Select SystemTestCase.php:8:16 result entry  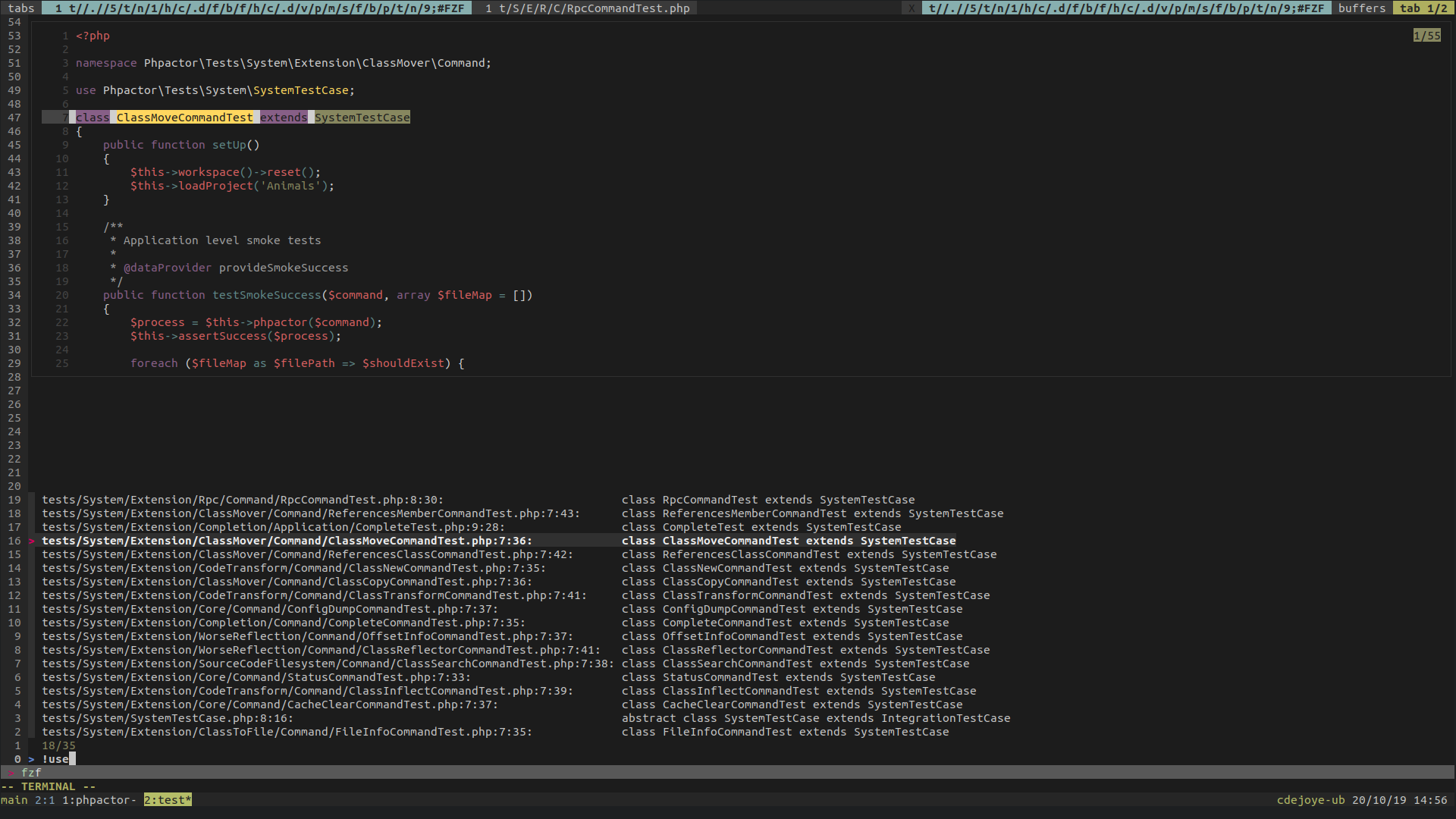167,719
